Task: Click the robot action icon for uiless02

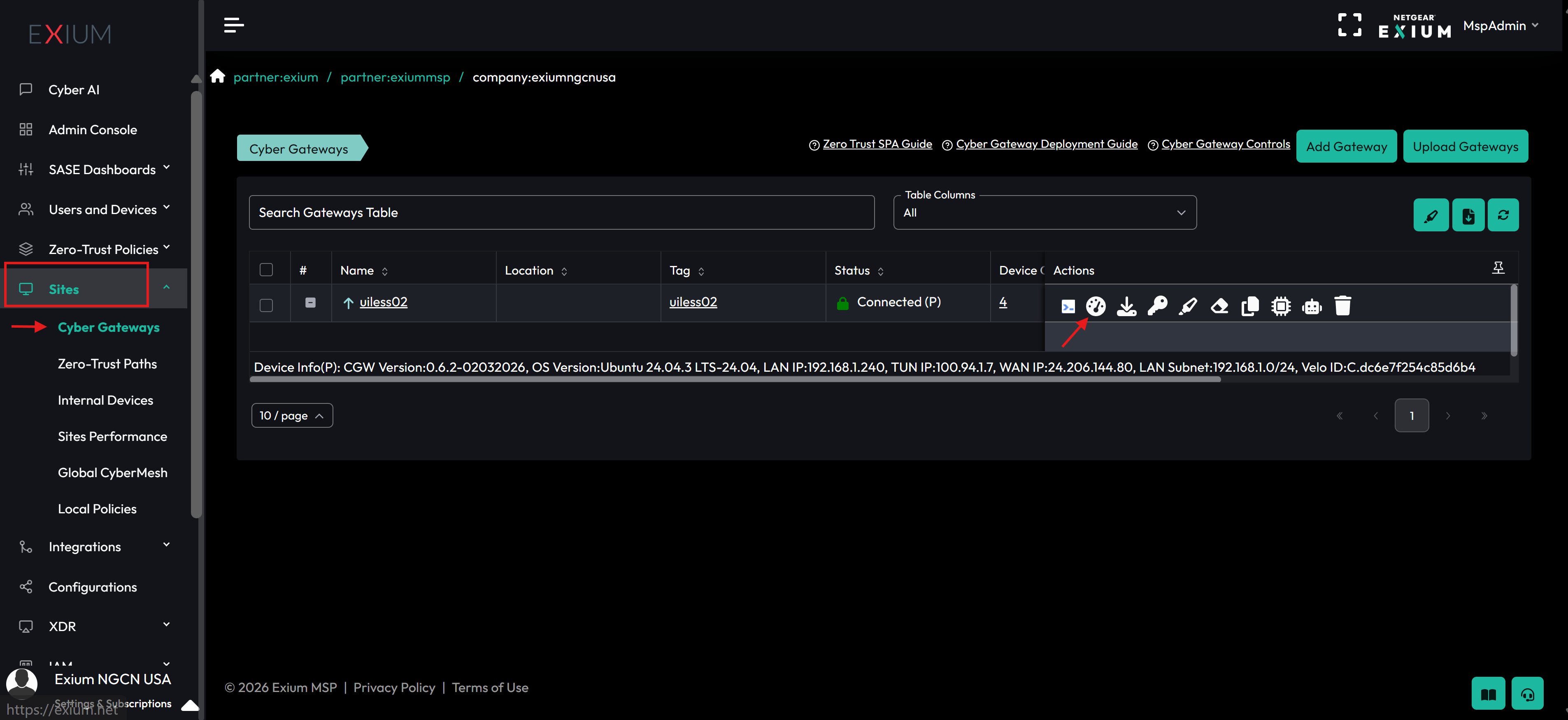Action: [1312, 306]
